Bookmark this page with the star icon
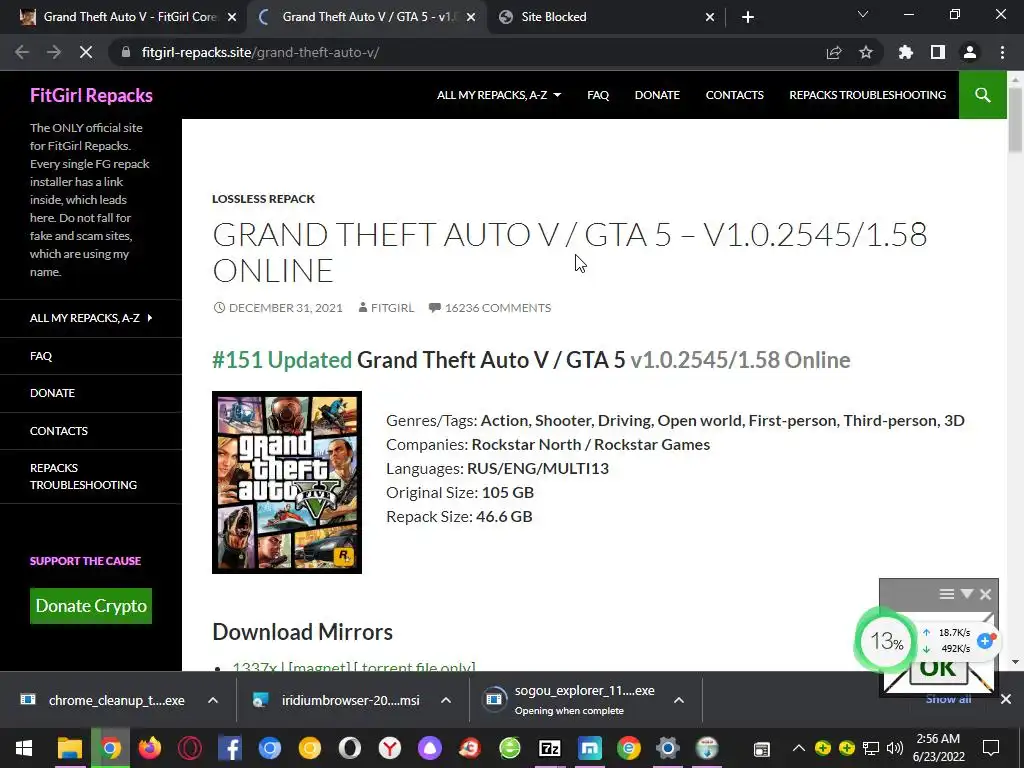This screenshot has width=1024, height=768. (866, 52)
